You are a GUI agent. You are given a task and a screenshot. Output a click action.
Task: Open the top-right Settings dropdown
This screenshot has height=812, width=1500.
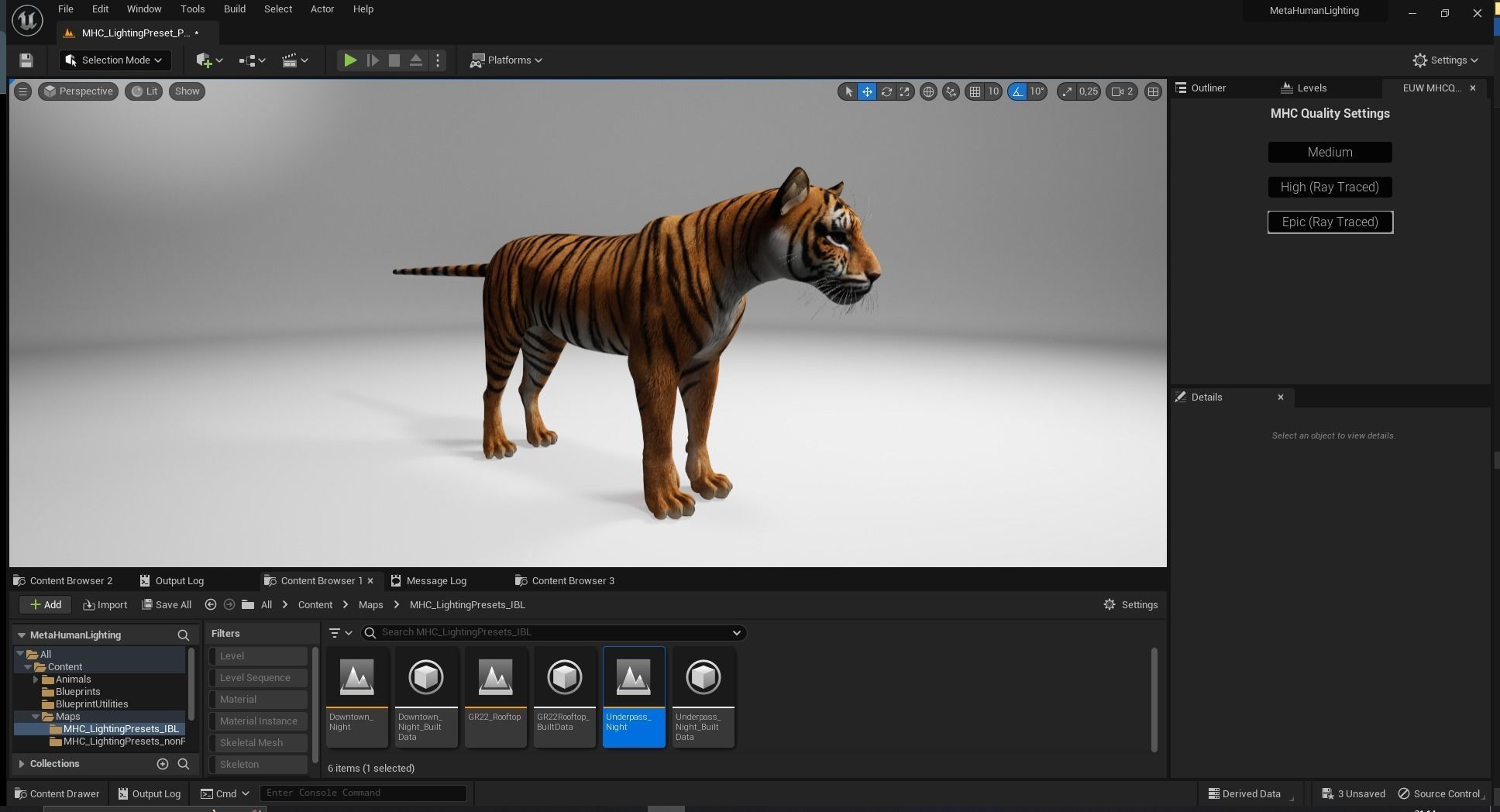pos(1446,60)
